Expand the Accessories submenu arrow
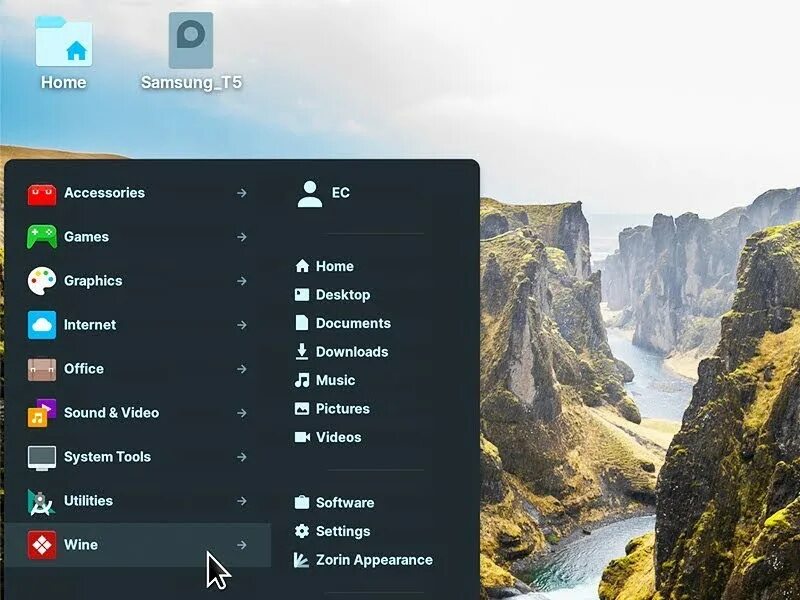The image size is (800, 600). (242, 193)
